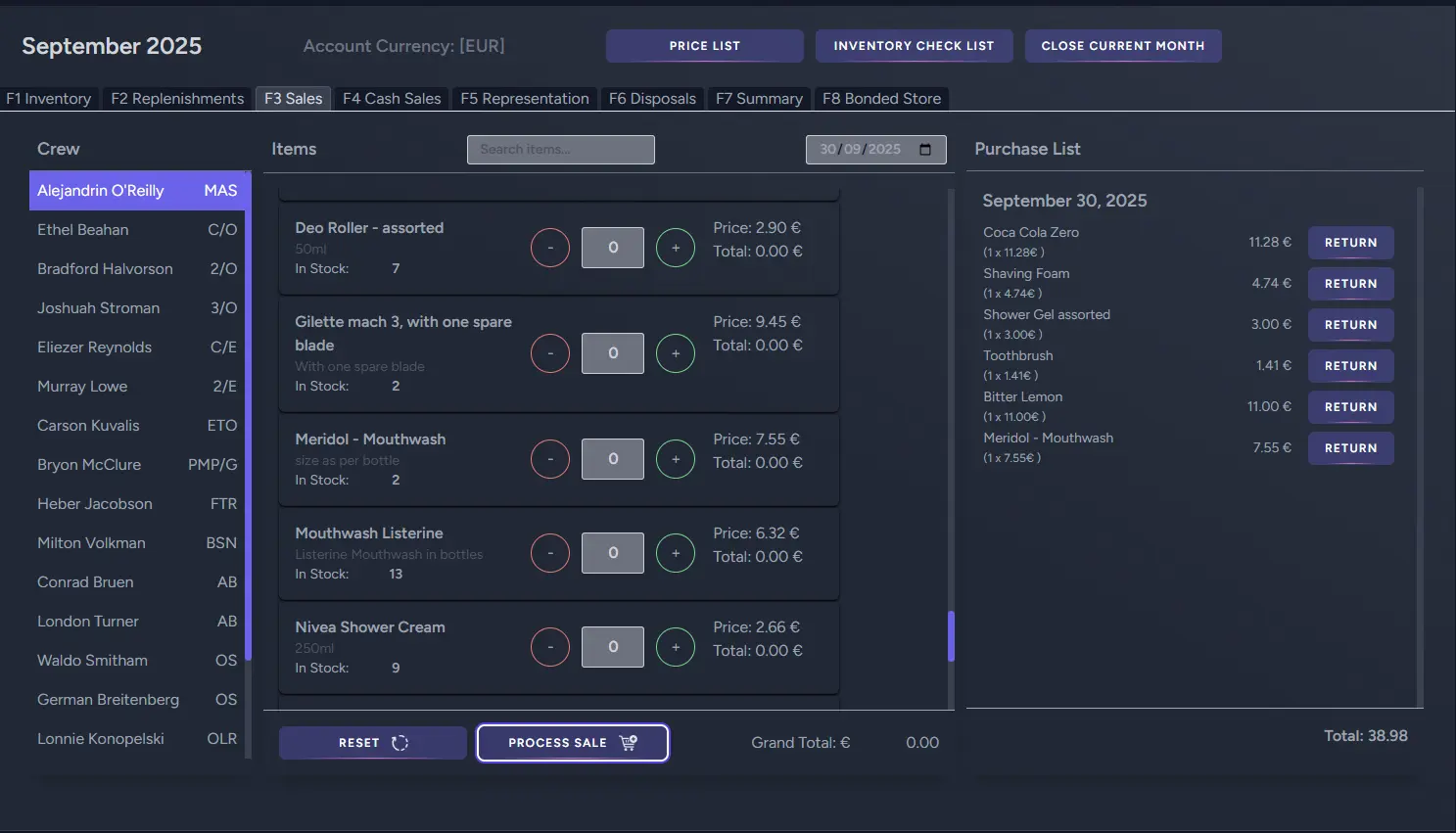Open the F8 Bonded Store tab

click(881, 99)
